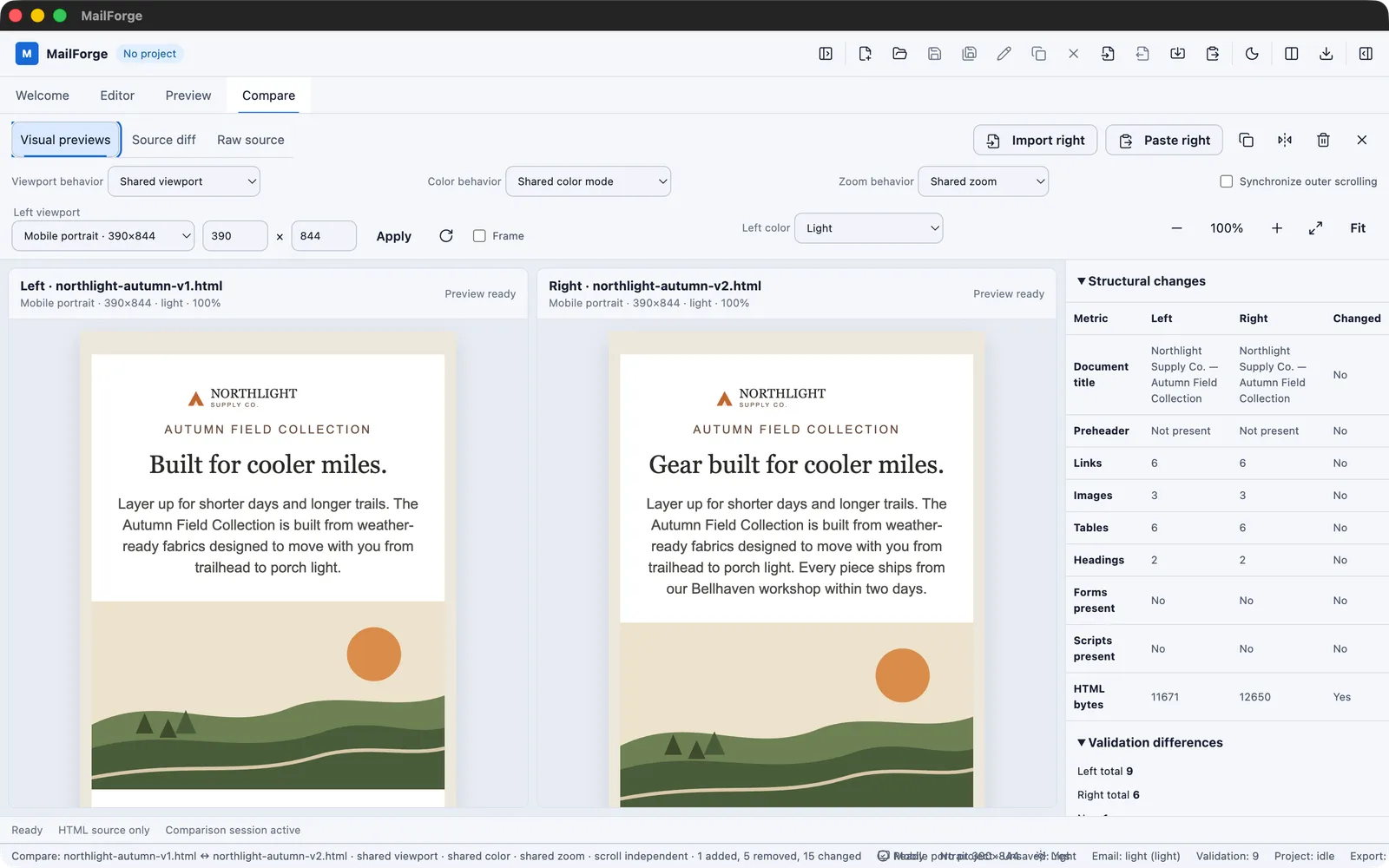Click the viewport width field showing 390
This screenshot has height=868, width=1389.
(235, 236)
